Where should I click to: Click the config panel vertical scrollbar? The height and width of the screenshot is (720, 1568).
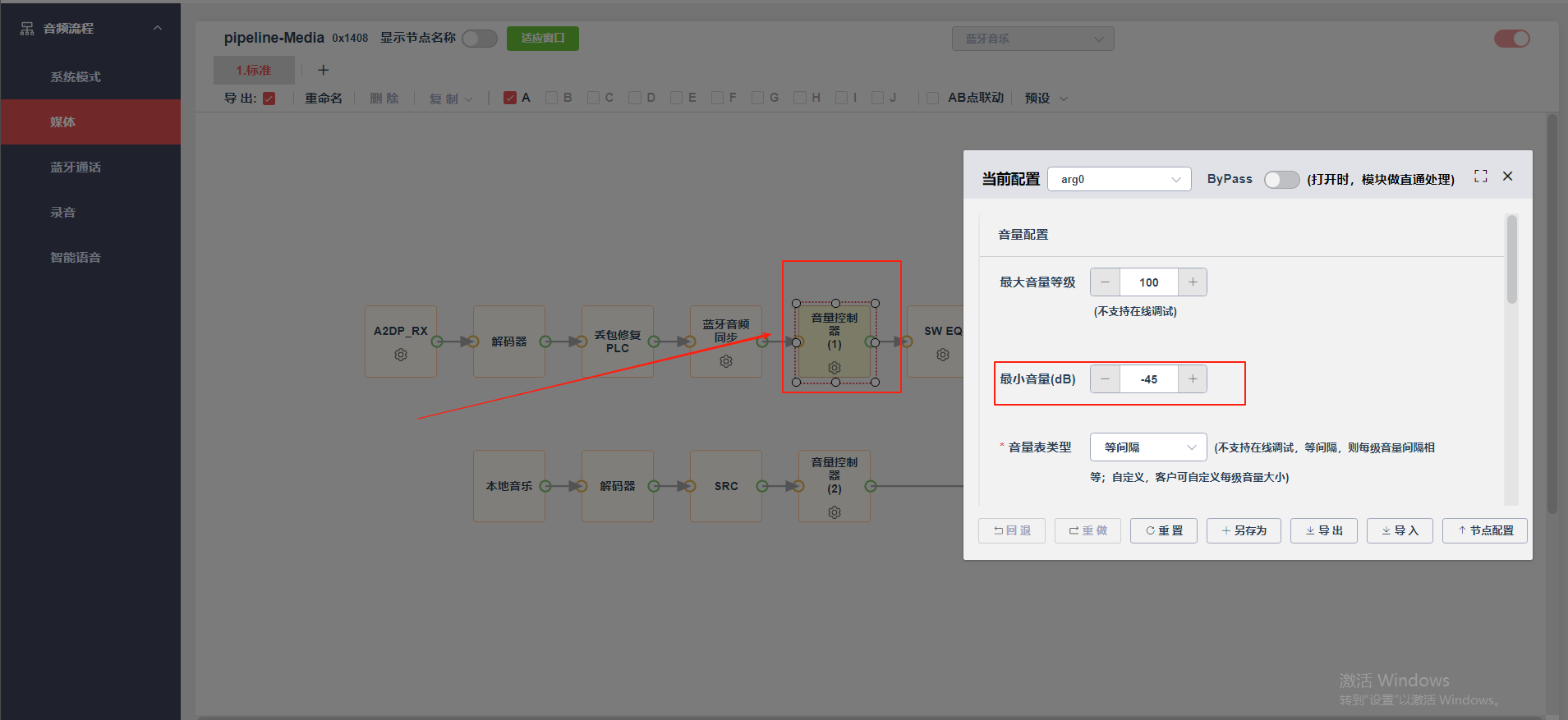coord(1512,259)
